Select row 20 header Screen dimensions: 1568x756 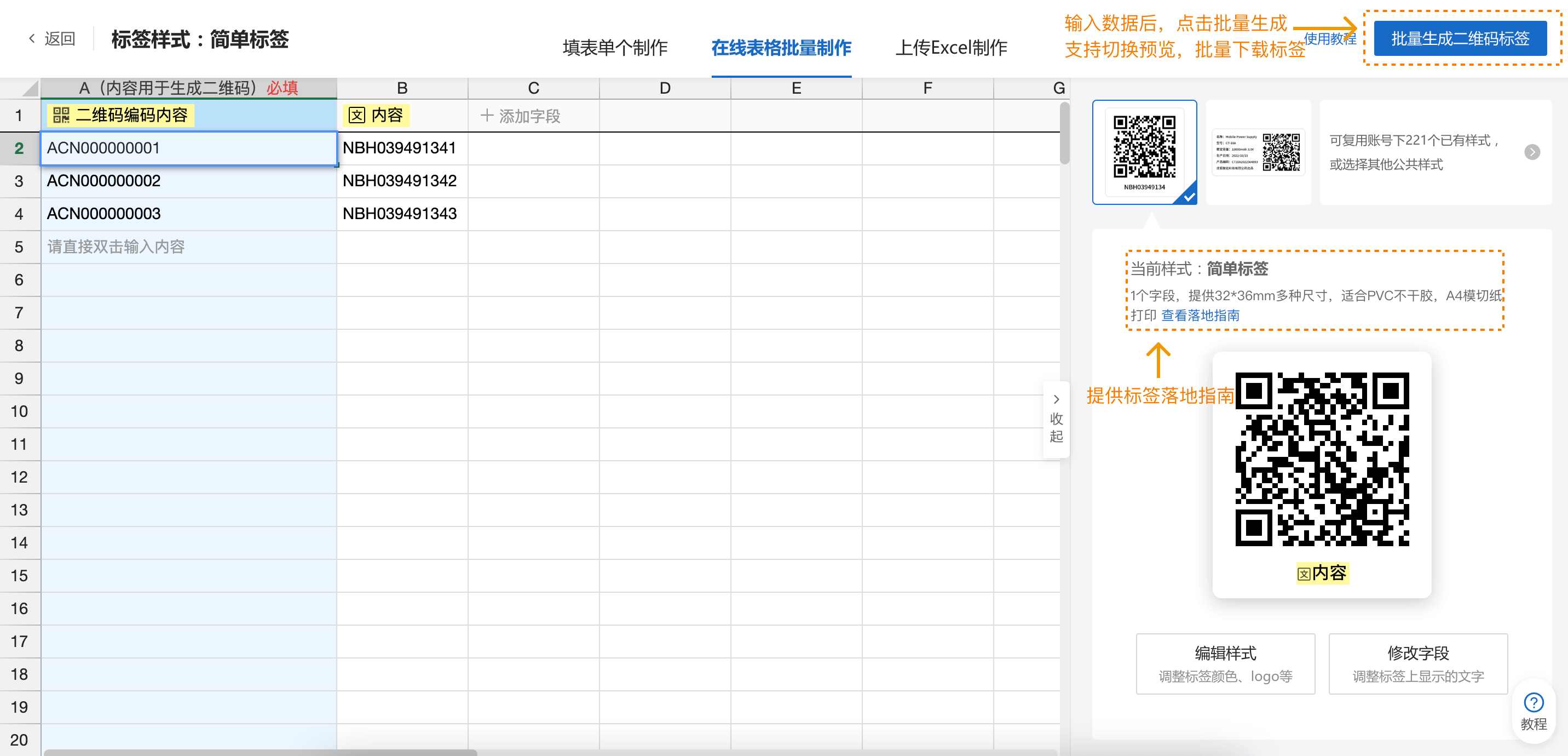20,740
